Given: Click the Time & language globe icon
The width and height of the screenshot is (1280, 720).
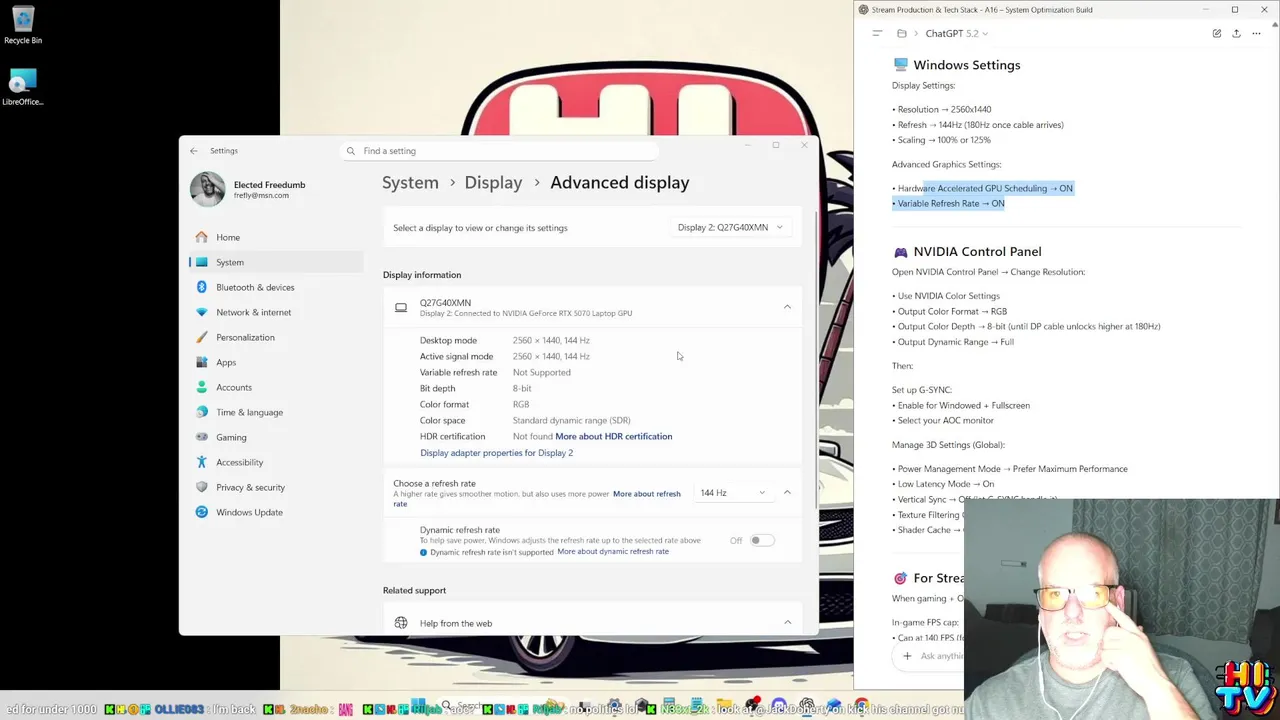Looking at the screenshot, I should pyautogui.click(x=202, y=412).
